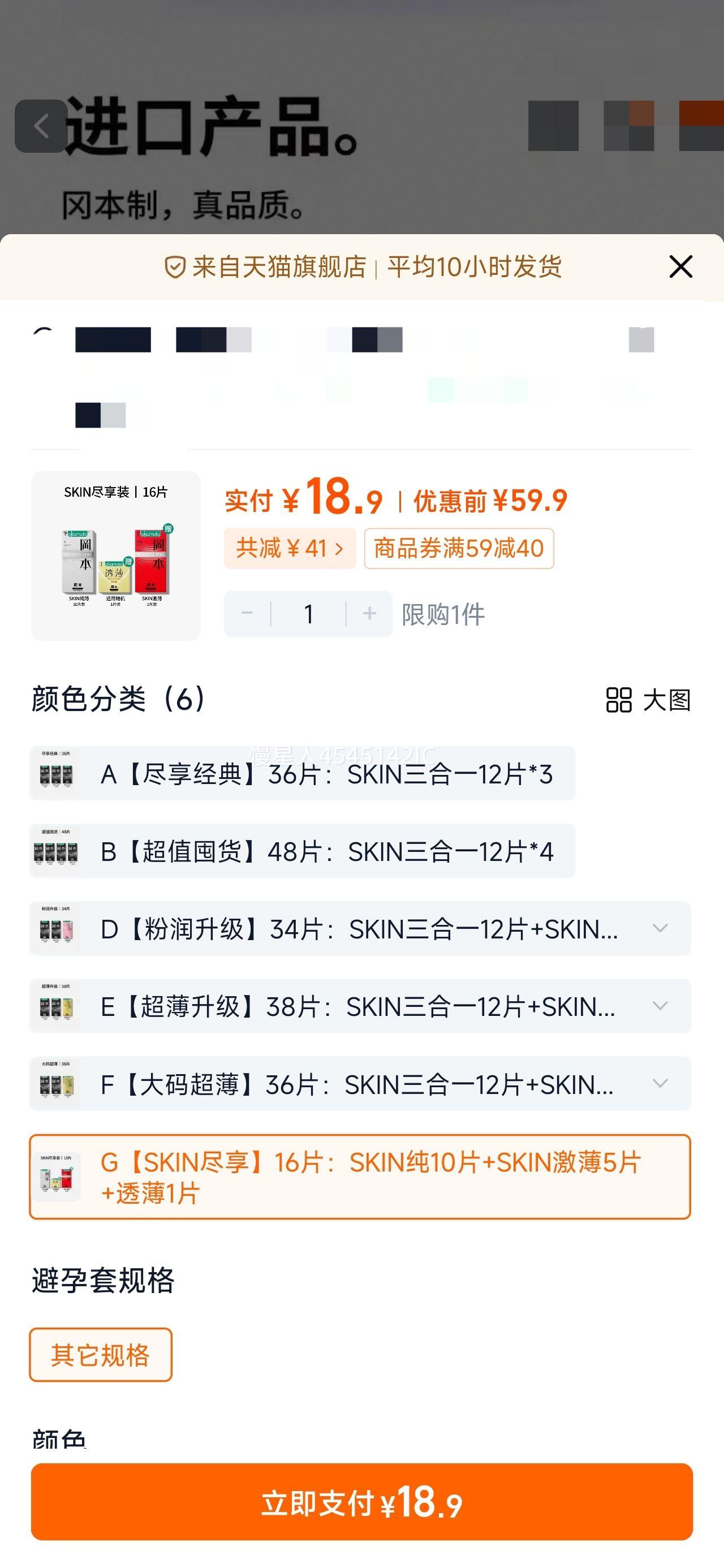Viewport: 724px width, 1568px height.
Task: Decrease quantity with the minus button
Action: click(247, 614)
